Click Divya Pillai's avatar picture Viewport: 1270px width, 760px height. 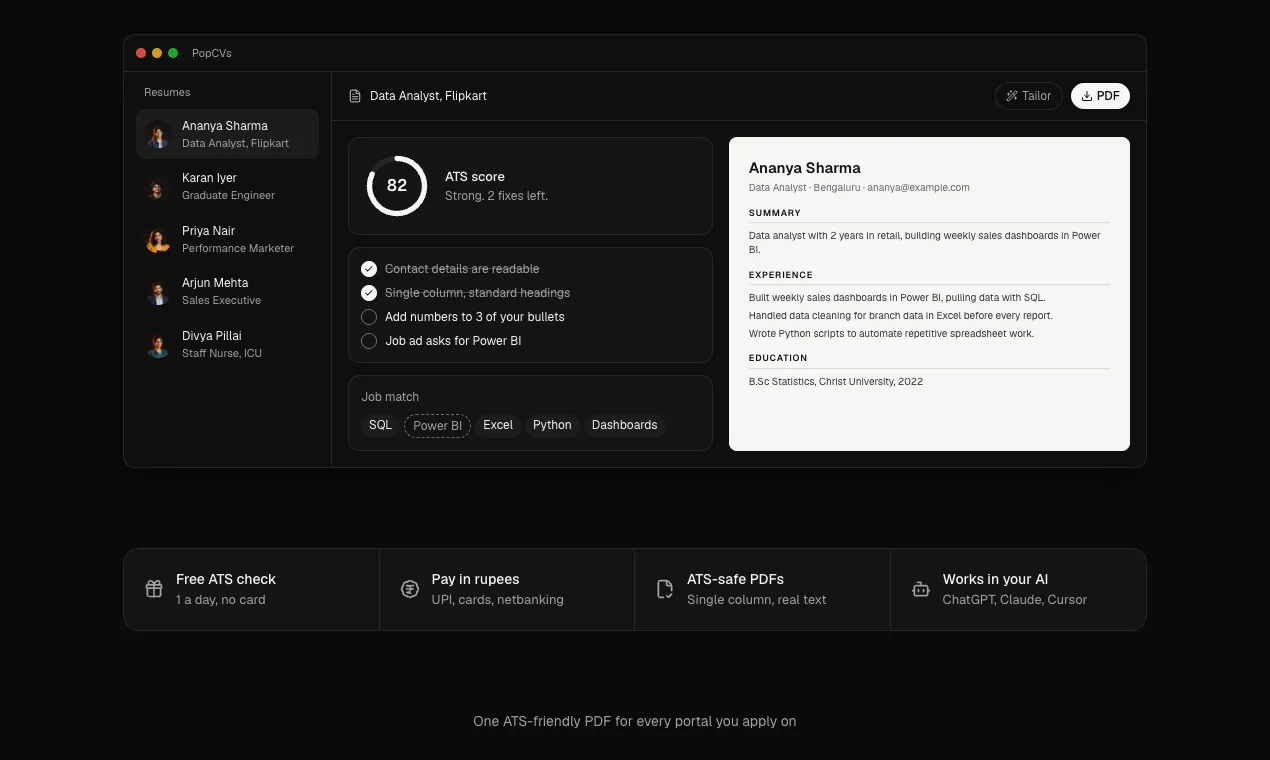click(158, 344)
